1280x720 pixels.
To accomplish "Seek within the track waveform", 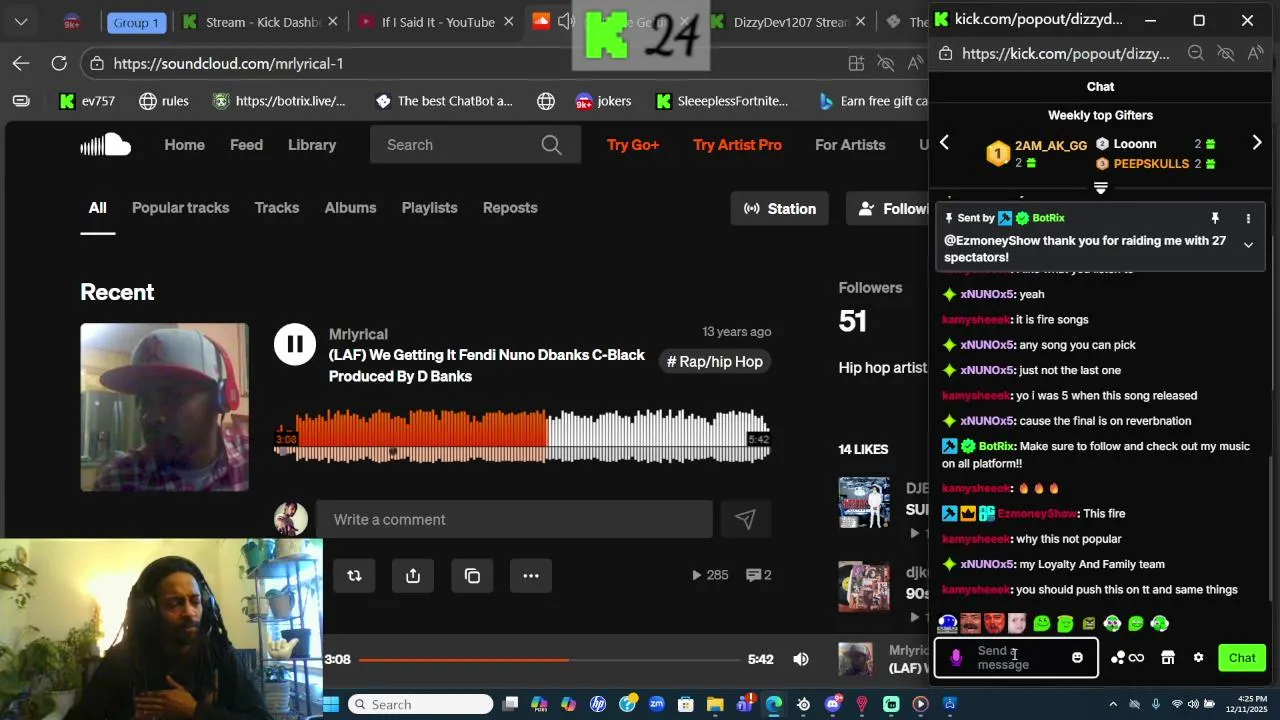I will pos(522,436).
